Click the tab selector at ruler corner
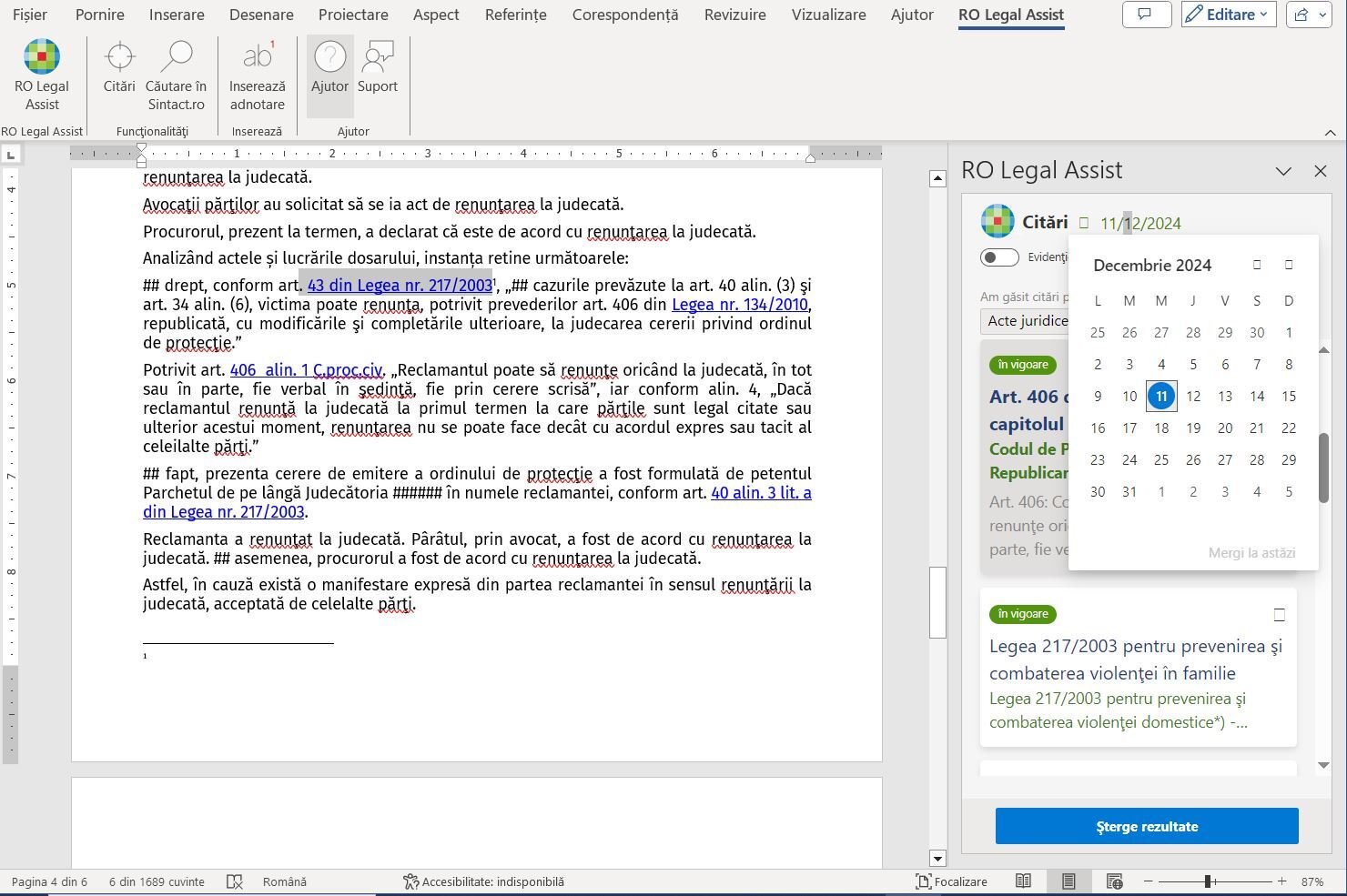 11,156
